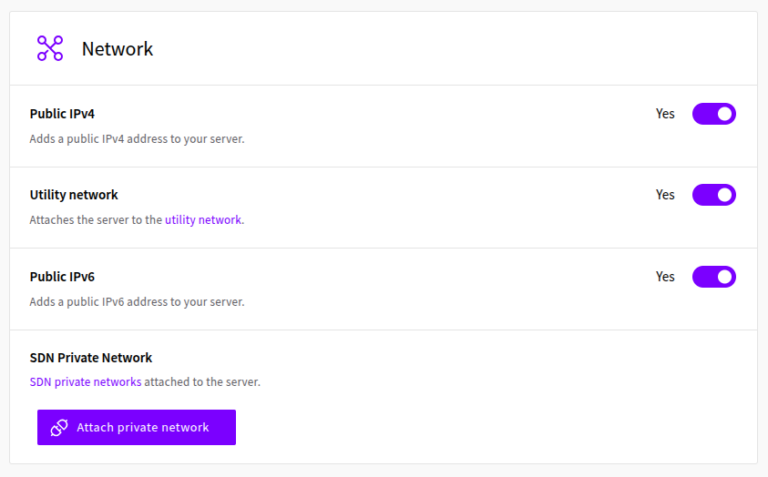Screen dimensions: 768x477
Task: Click the Yes status beside Utility network
Action: tap(665, 195)
